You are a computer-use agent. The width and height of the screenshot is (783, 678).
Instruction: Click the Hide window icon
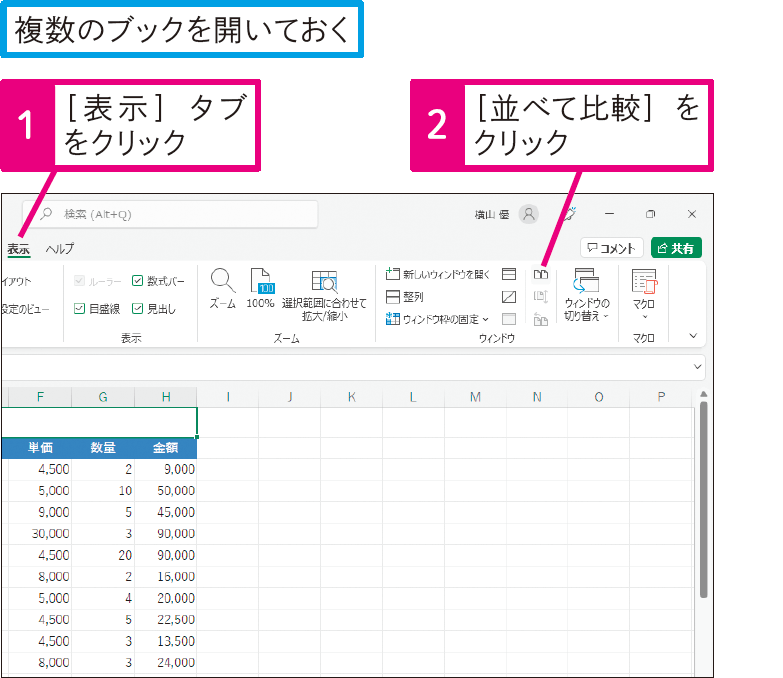(509, 297)
